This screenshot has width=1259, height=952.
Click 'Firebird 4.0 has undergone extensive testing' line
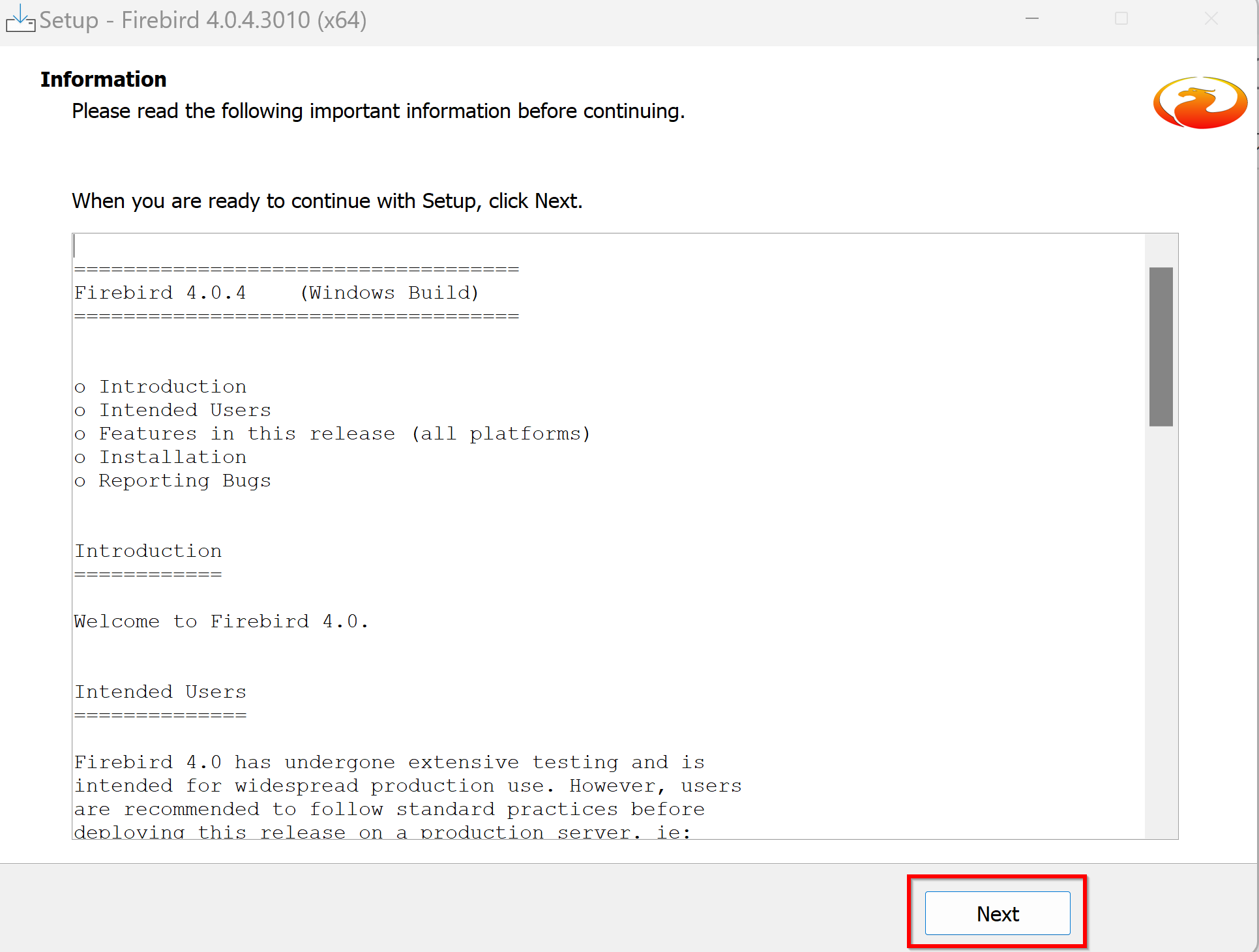click(x=389, y=762)
